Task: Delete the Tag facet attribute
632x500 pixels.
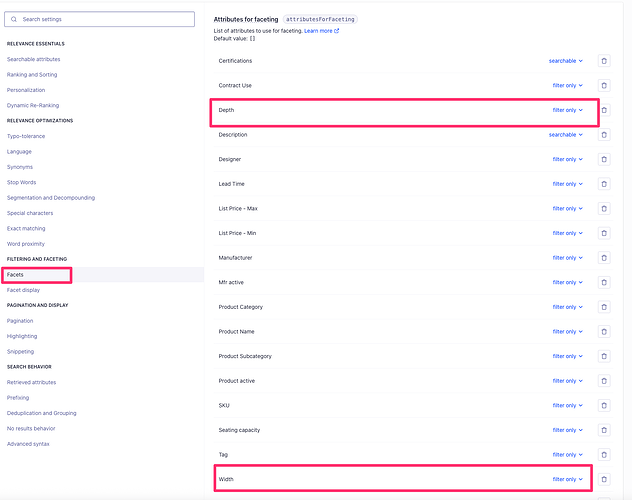Action: [x=604, y=454]
